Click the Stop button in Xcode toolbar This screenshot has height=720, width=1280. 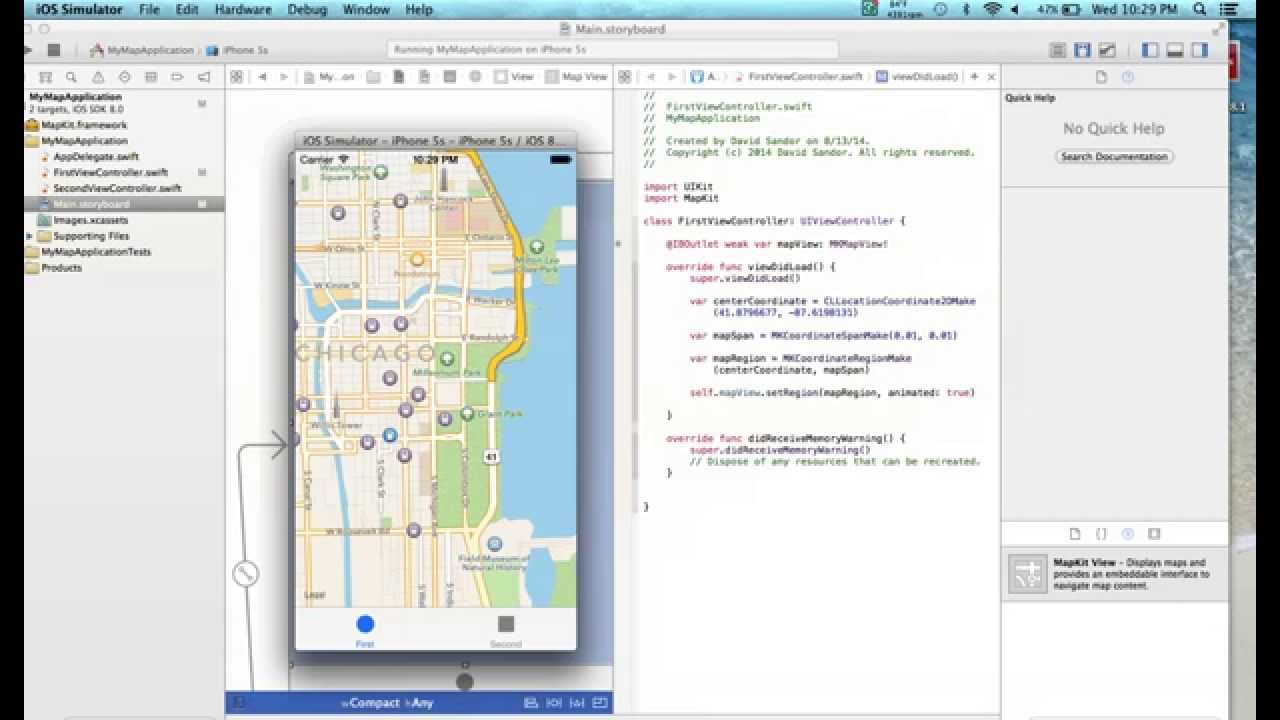54,50
